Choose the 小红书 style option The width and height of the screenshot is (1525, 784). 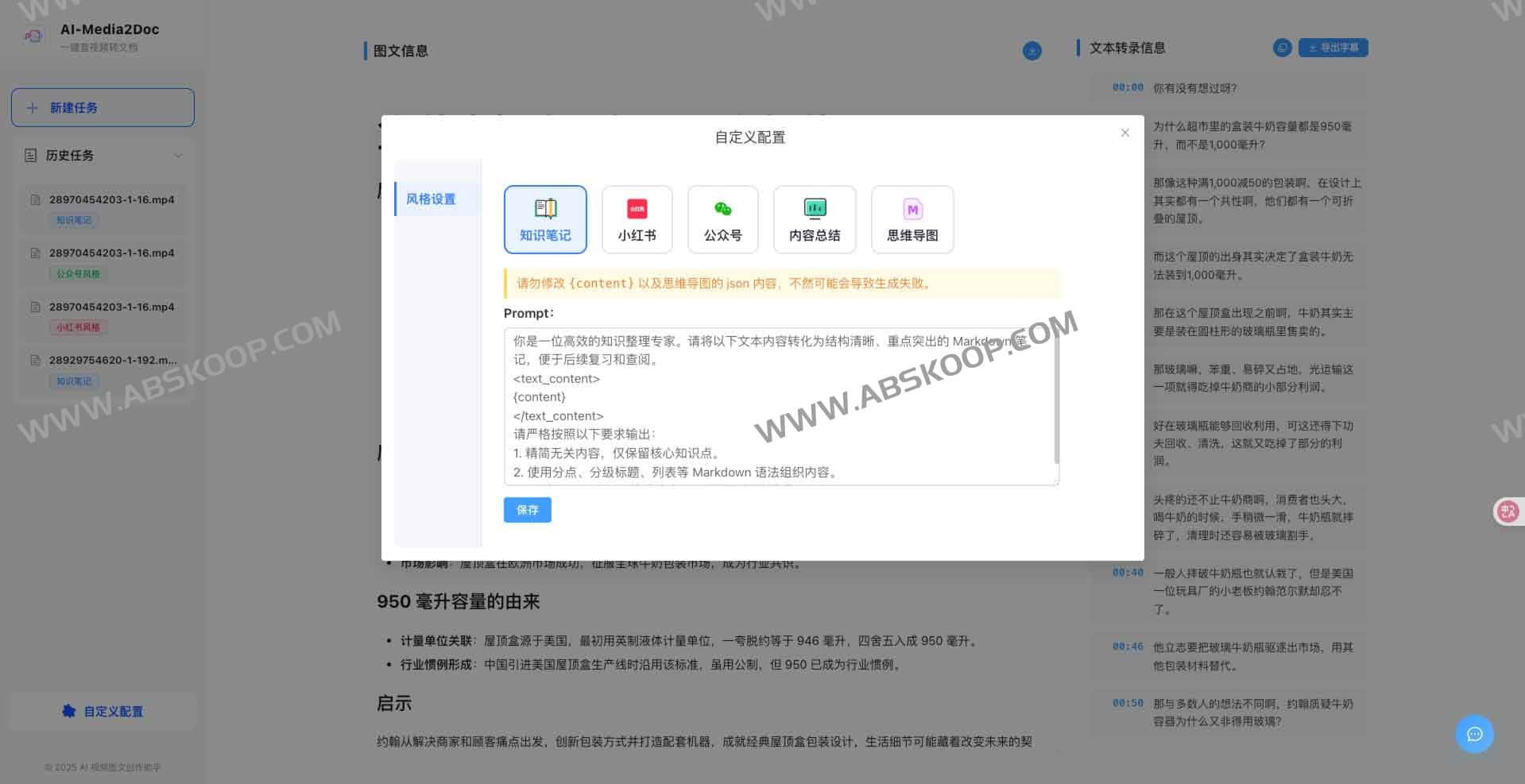[637, 219]
